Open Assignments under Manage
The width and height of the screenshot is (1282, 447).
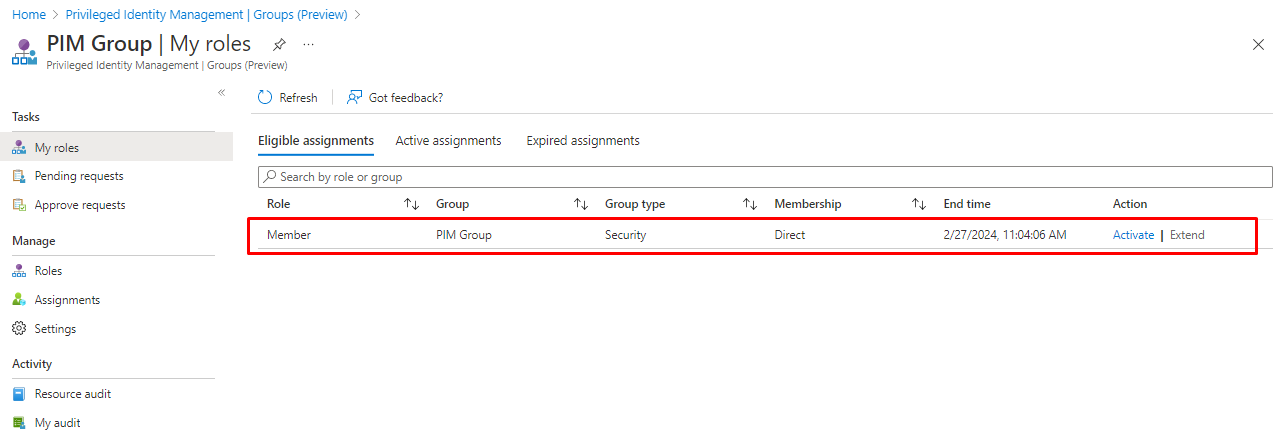pyautogui.click(x=67, y=300)
